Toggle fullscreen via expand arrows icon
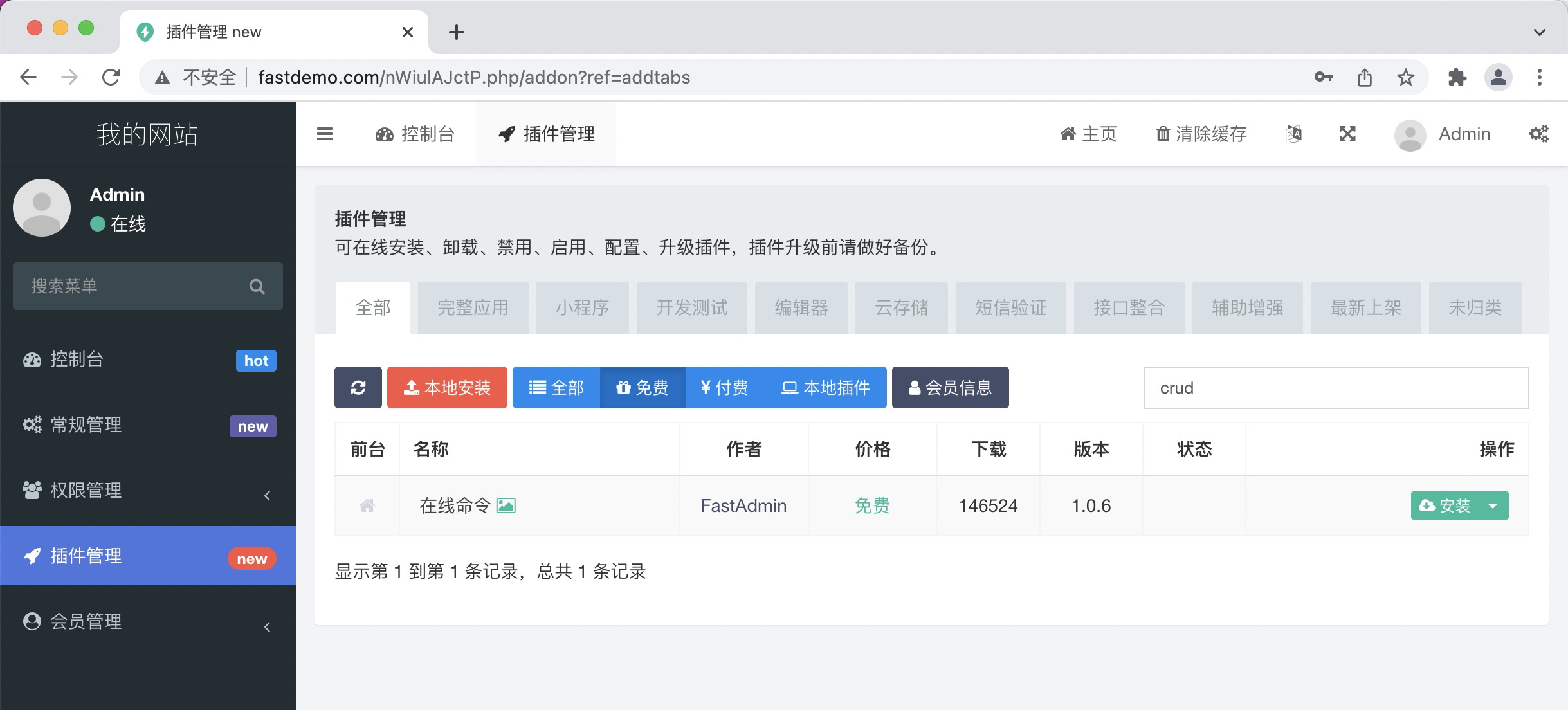The width and height of the screenshot is (1568, 710). coord(1347,134)
